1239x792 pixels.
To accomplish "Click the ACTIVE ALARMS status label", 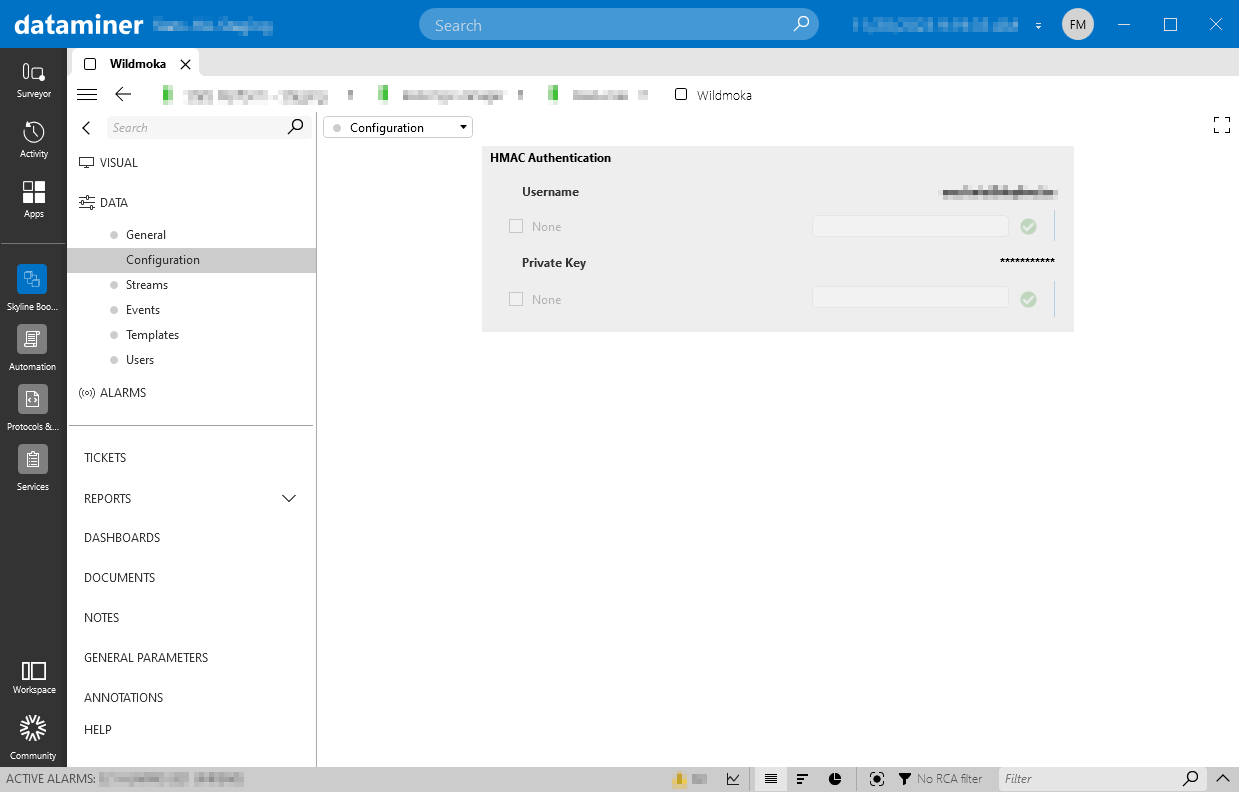I will point(50,779).
